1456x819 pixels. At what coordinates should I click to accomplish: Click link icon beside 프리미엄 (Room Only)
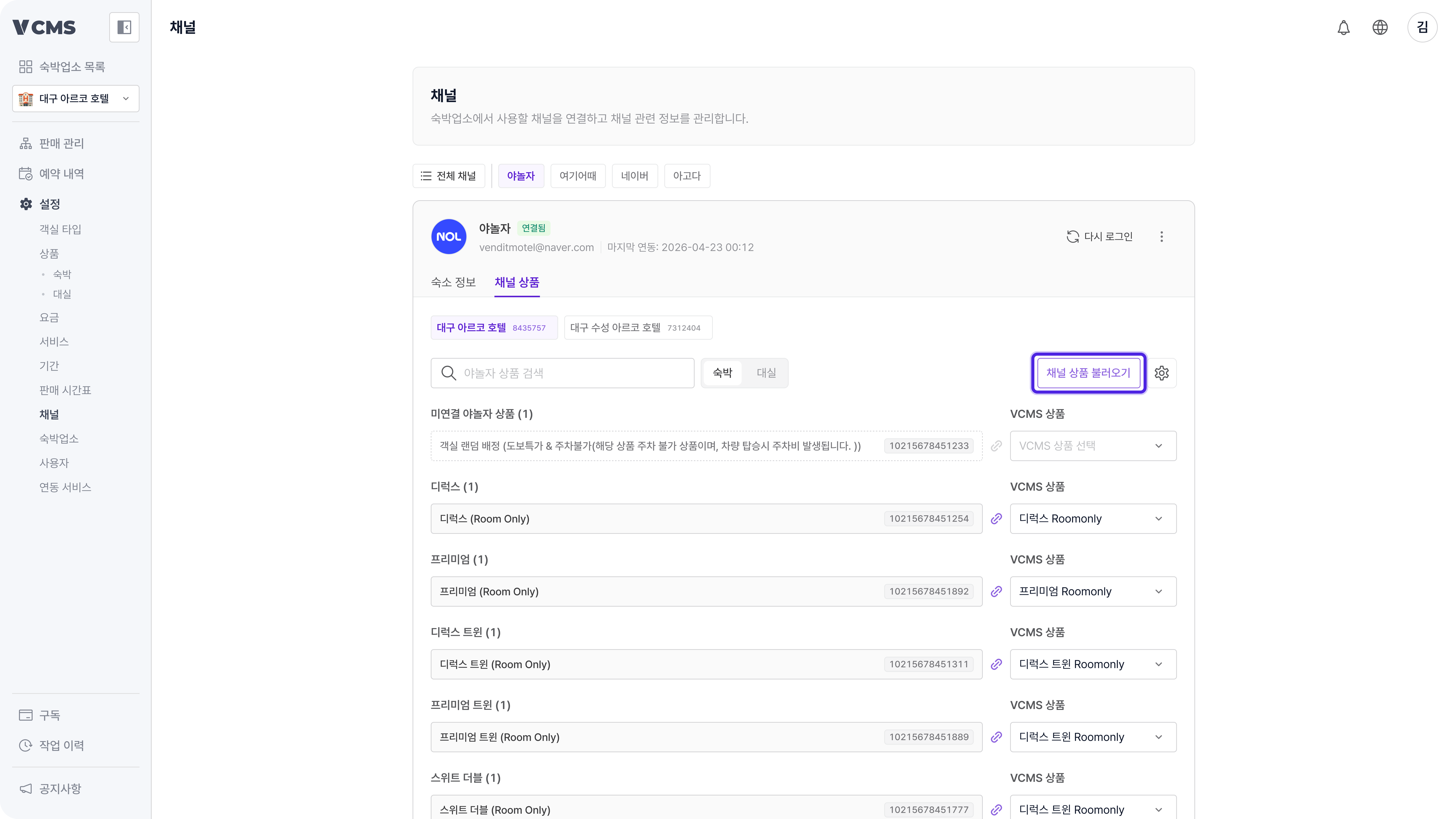click(x=996, y=591)
